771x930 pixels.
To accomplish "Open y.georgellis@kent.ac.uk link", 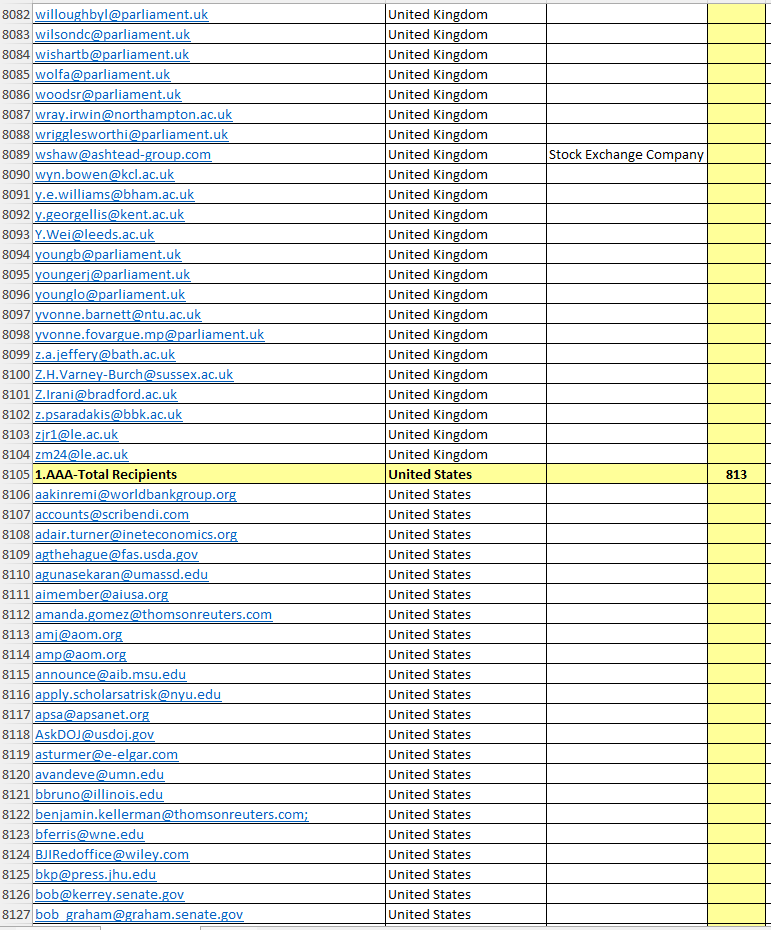I will click(110, 215).
